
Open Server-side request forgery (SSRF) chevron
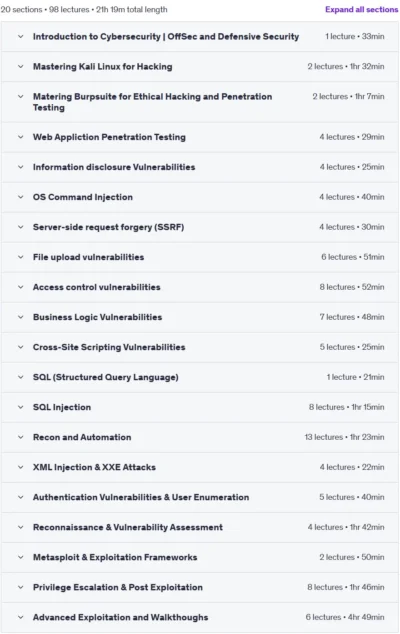(21, 227)
